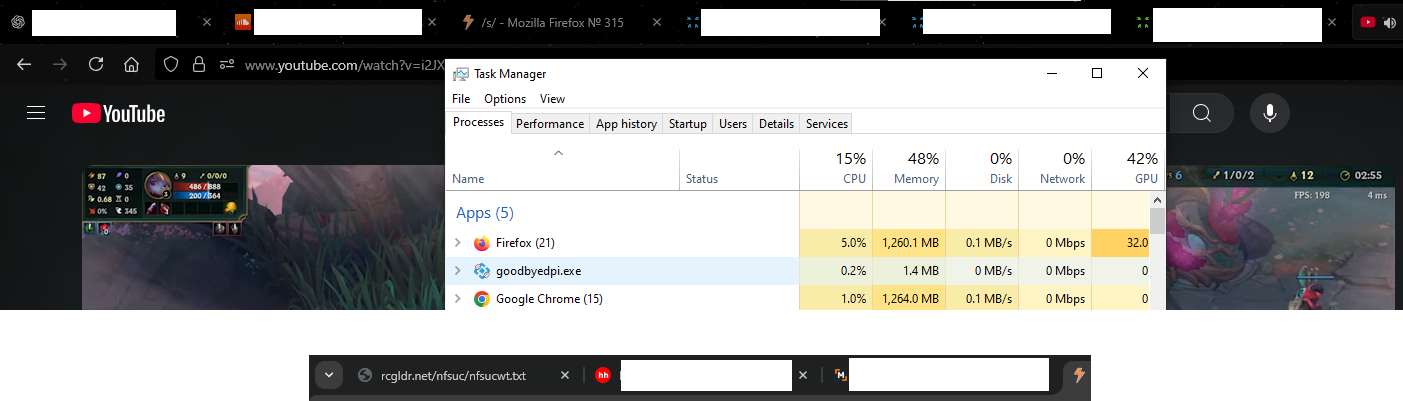Open site permissions icon in address bar
The height and width of the screenshot is (401, 1403).
226,64
